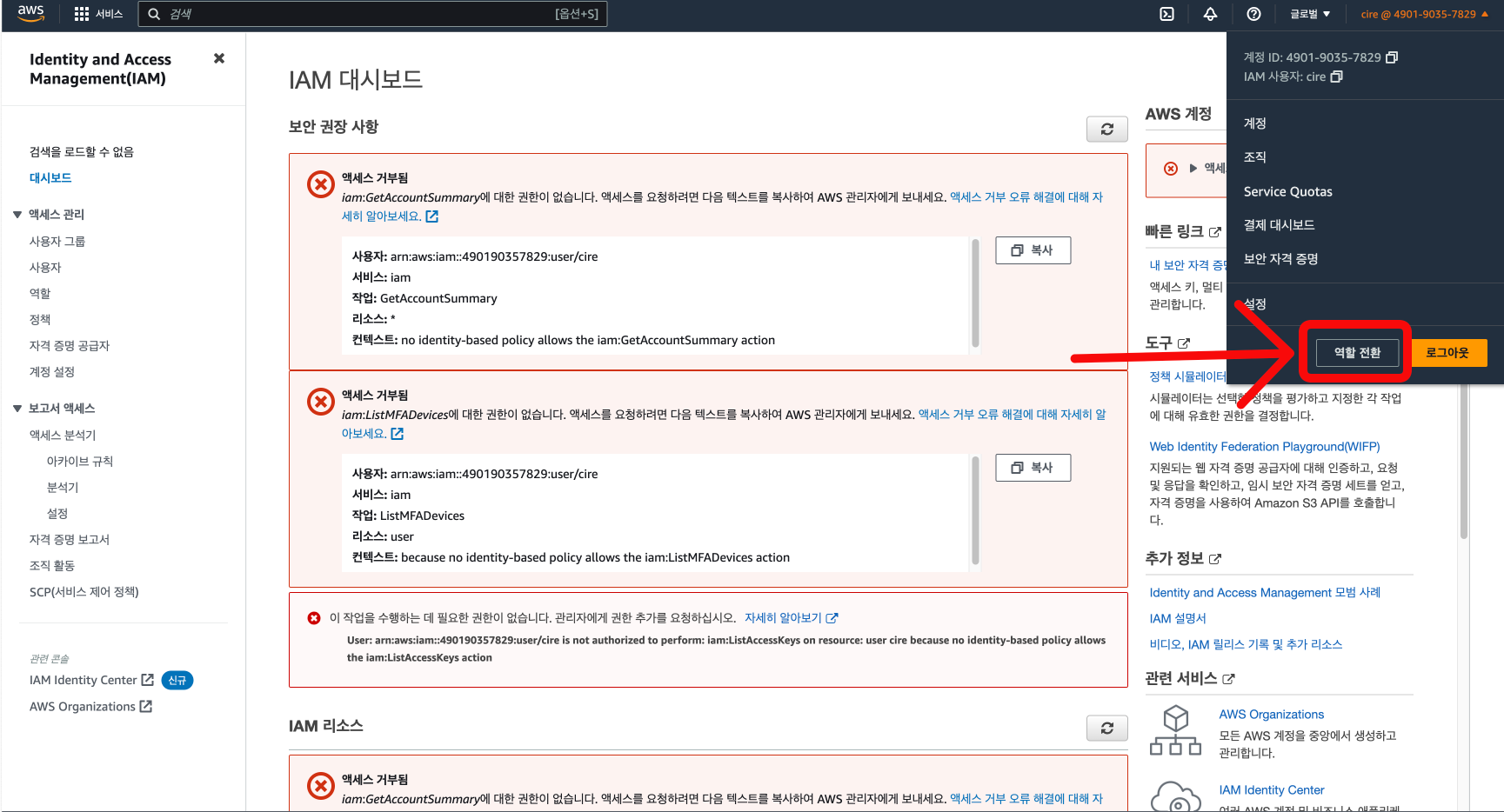Open IAM best practices link
This screenshot has width=1504, height=812.
point(1265,592)
